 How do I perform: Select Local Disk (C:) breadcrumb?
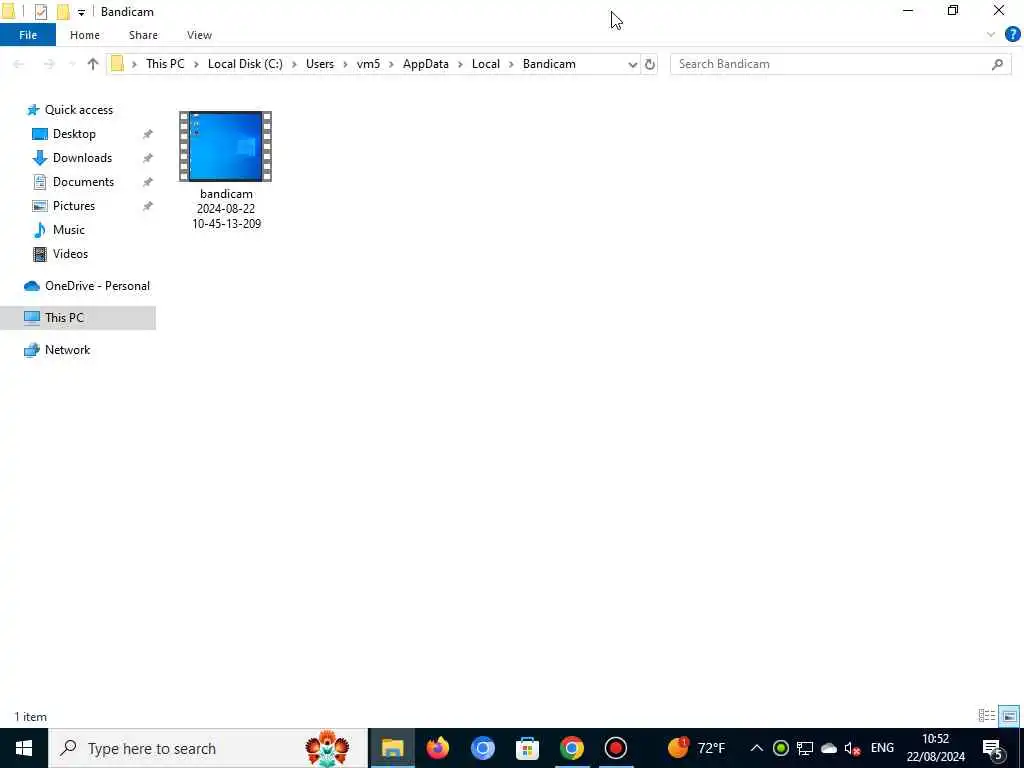click(245, 64)
